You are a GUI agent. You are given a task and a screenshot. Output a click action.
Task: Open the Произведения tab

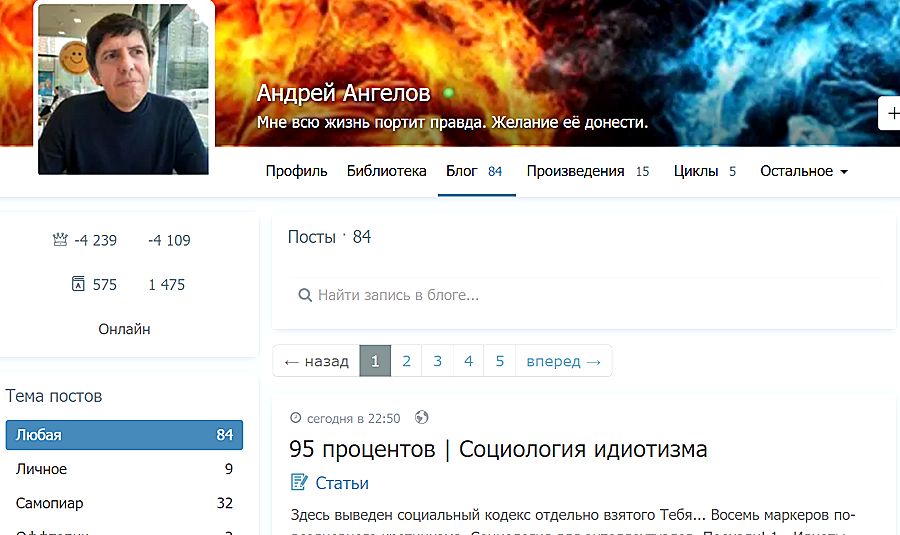click(x=588, y=171)
